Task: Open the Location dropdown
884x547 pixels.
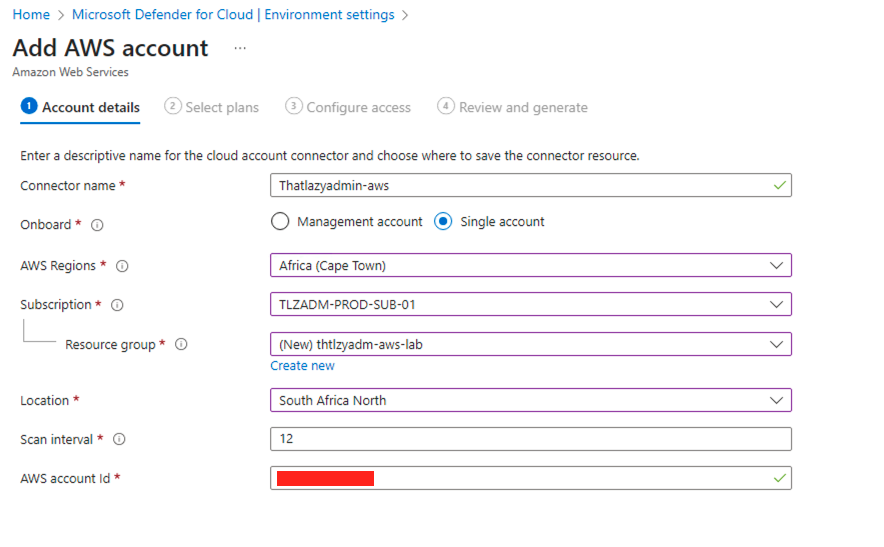Action: 530,400
